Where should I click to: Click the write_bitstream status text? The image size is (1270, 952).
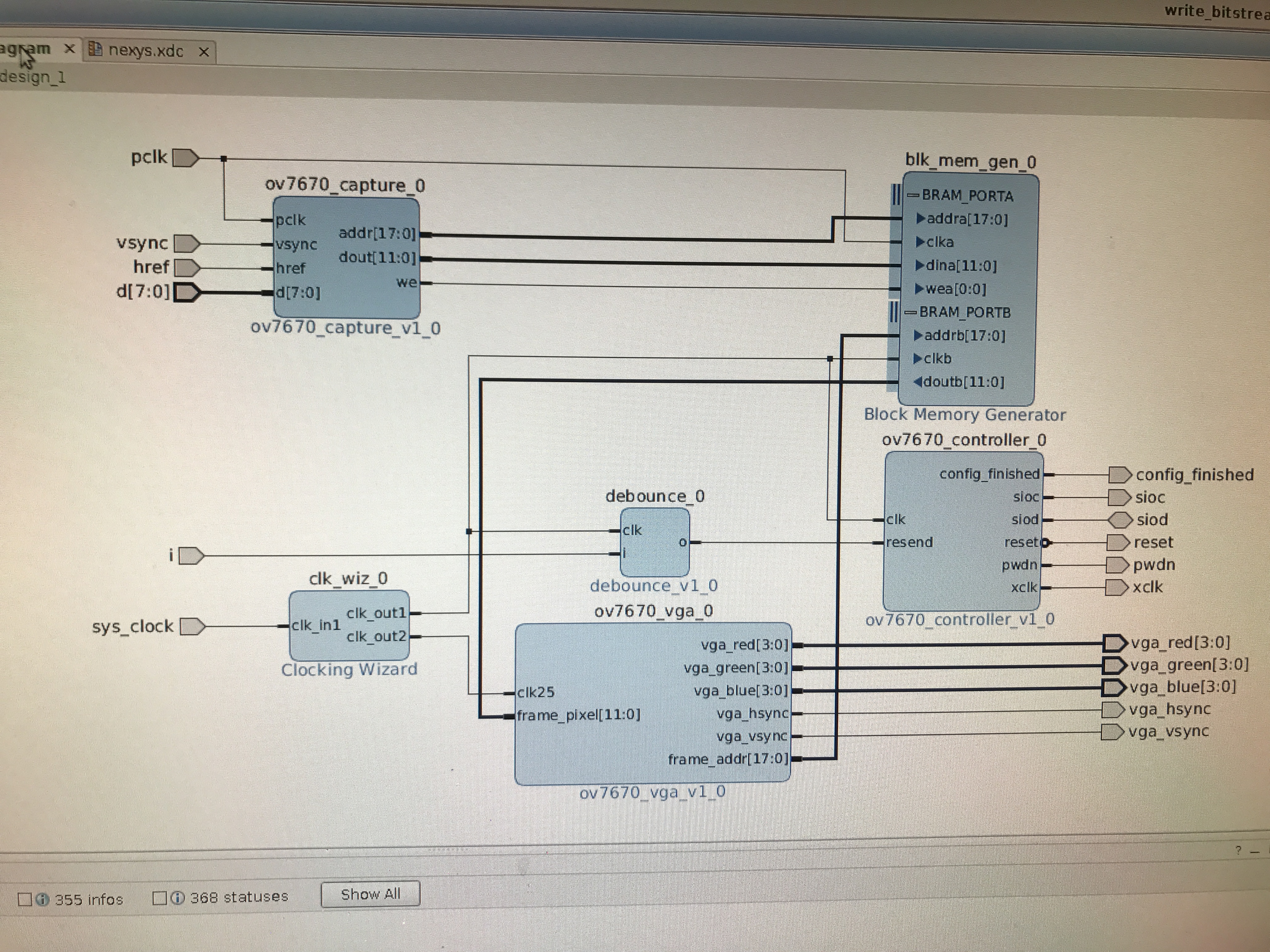coord(1217,11)
